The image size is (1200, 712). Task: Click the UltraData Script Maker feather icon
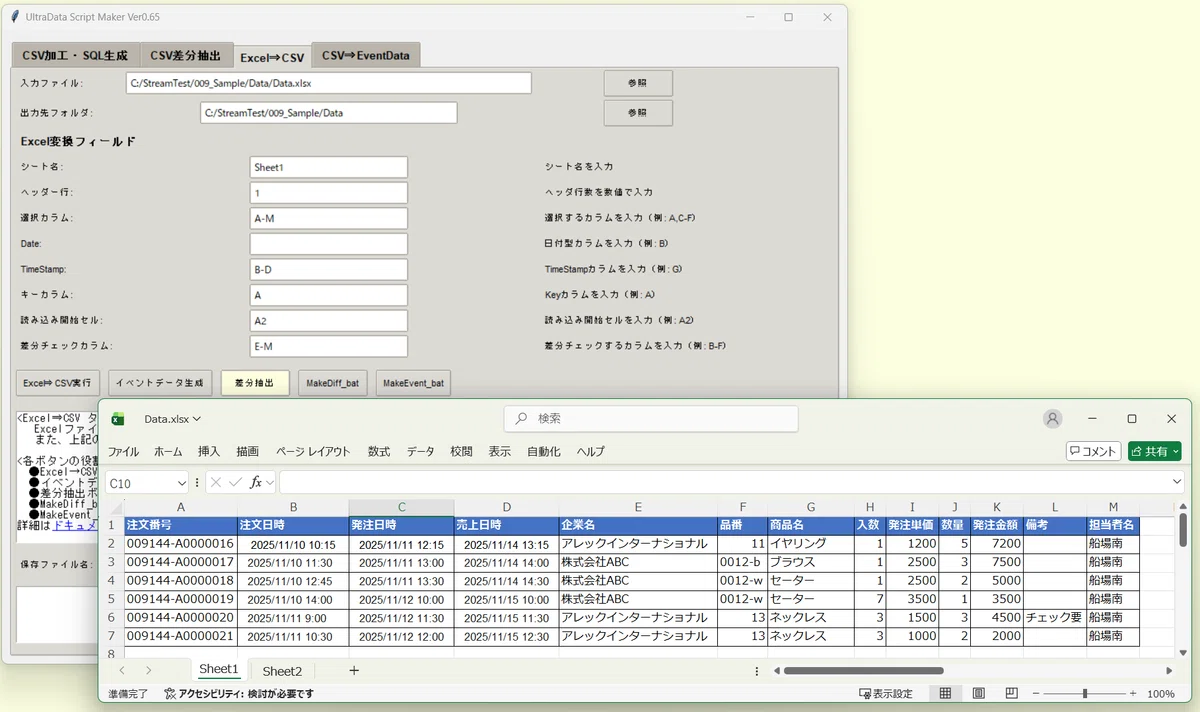14,17
